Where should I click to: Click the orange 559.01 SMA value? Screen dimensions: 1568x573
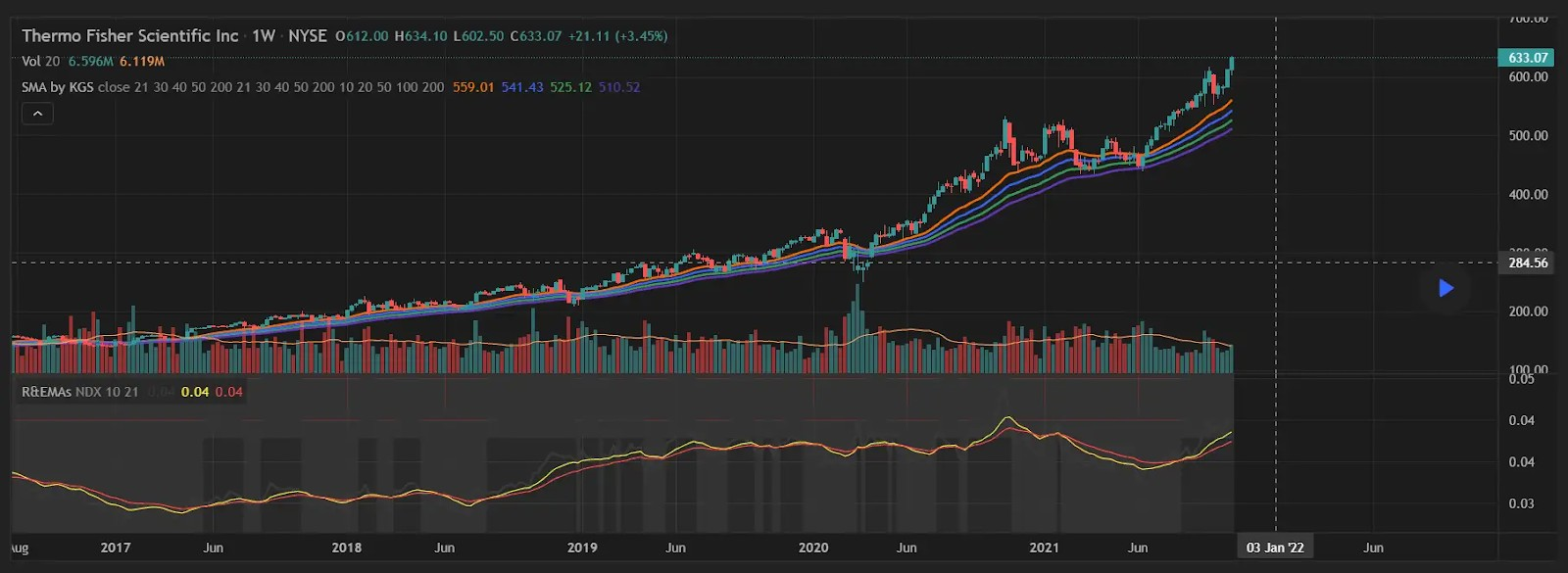tap(473, 87)
